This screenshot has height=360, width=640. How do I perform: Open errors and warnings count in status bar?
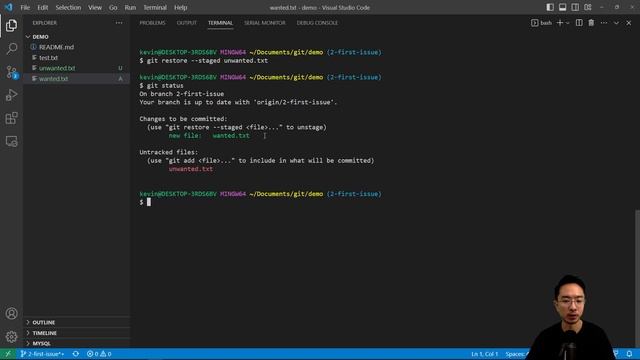(x=99, y=354)
